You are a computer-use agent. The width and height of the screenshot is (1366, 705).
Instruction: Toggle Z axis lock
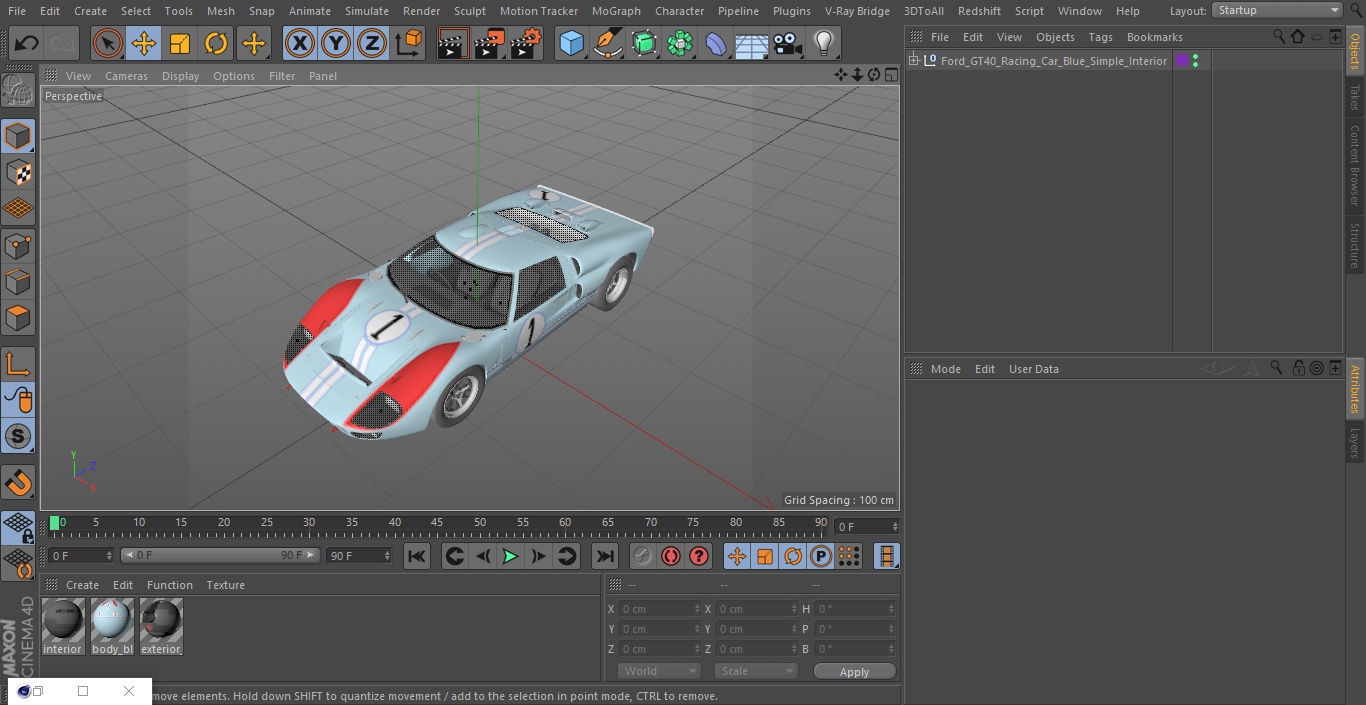pos(372,43)
